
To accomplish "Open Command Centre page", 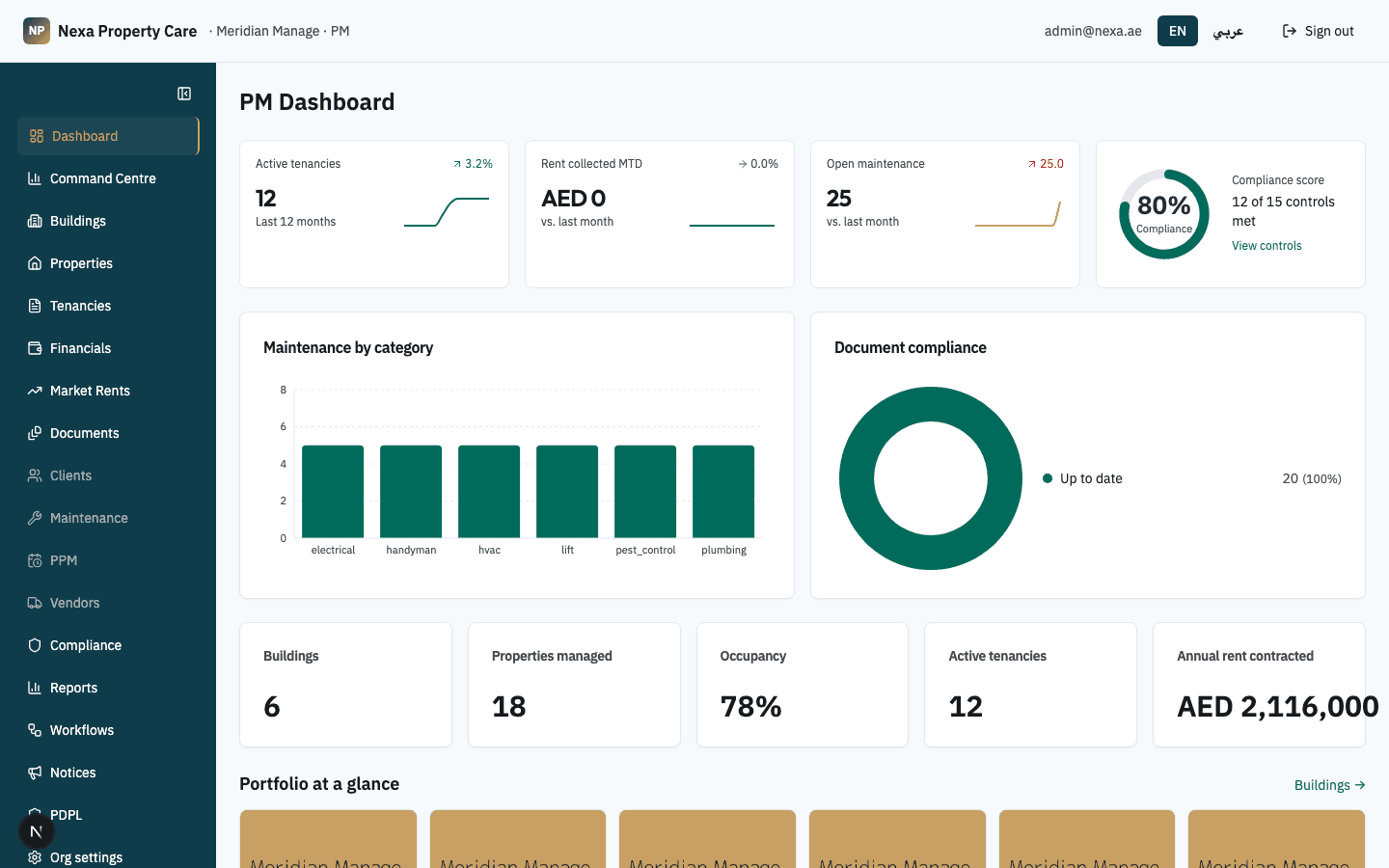I will coord(108,178).
